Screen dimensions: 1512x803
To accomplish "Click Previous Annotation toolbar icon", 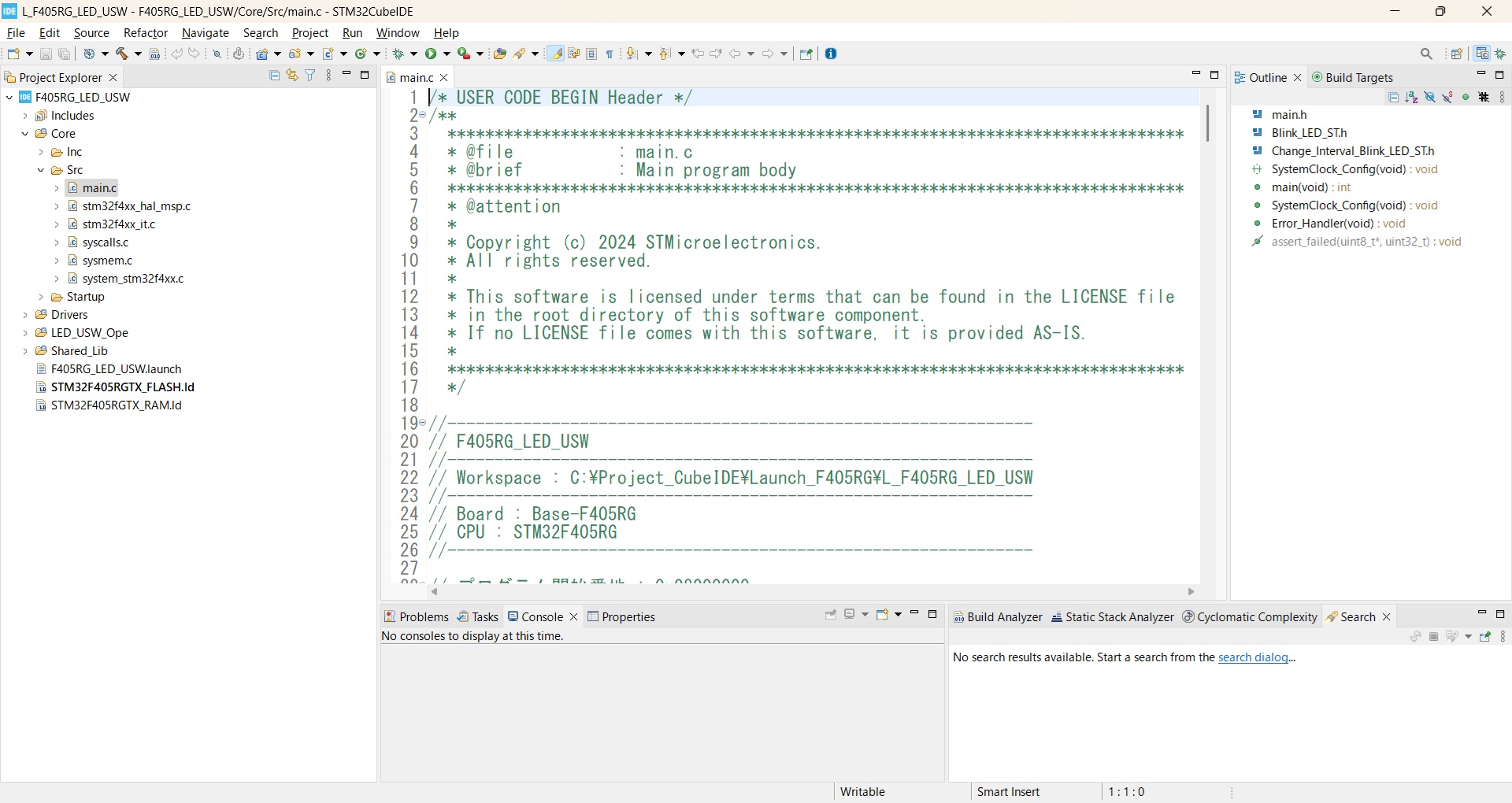I will pos(665,54).
